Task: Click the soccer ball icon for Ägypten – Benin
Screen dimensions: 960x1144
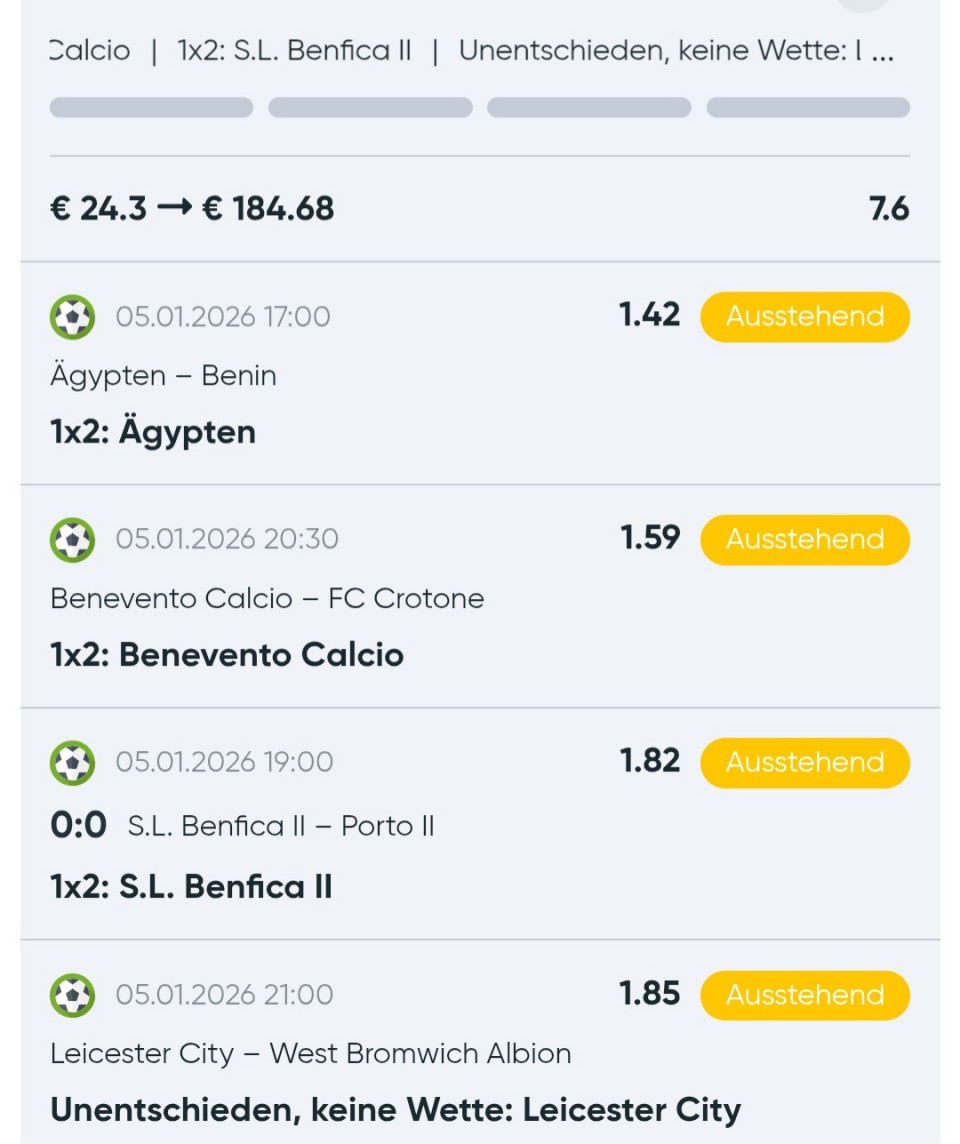Action: (72, 317)
